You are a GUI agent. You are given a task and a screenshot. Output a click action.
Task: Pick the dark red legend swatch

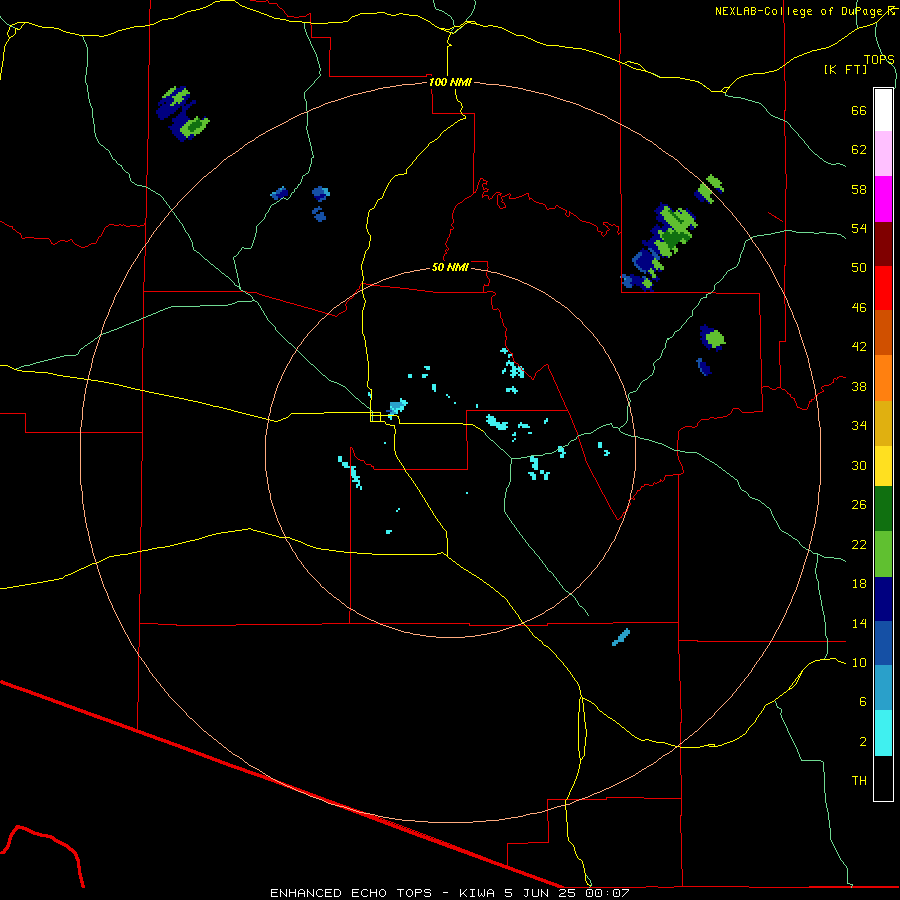pos(883,244)
